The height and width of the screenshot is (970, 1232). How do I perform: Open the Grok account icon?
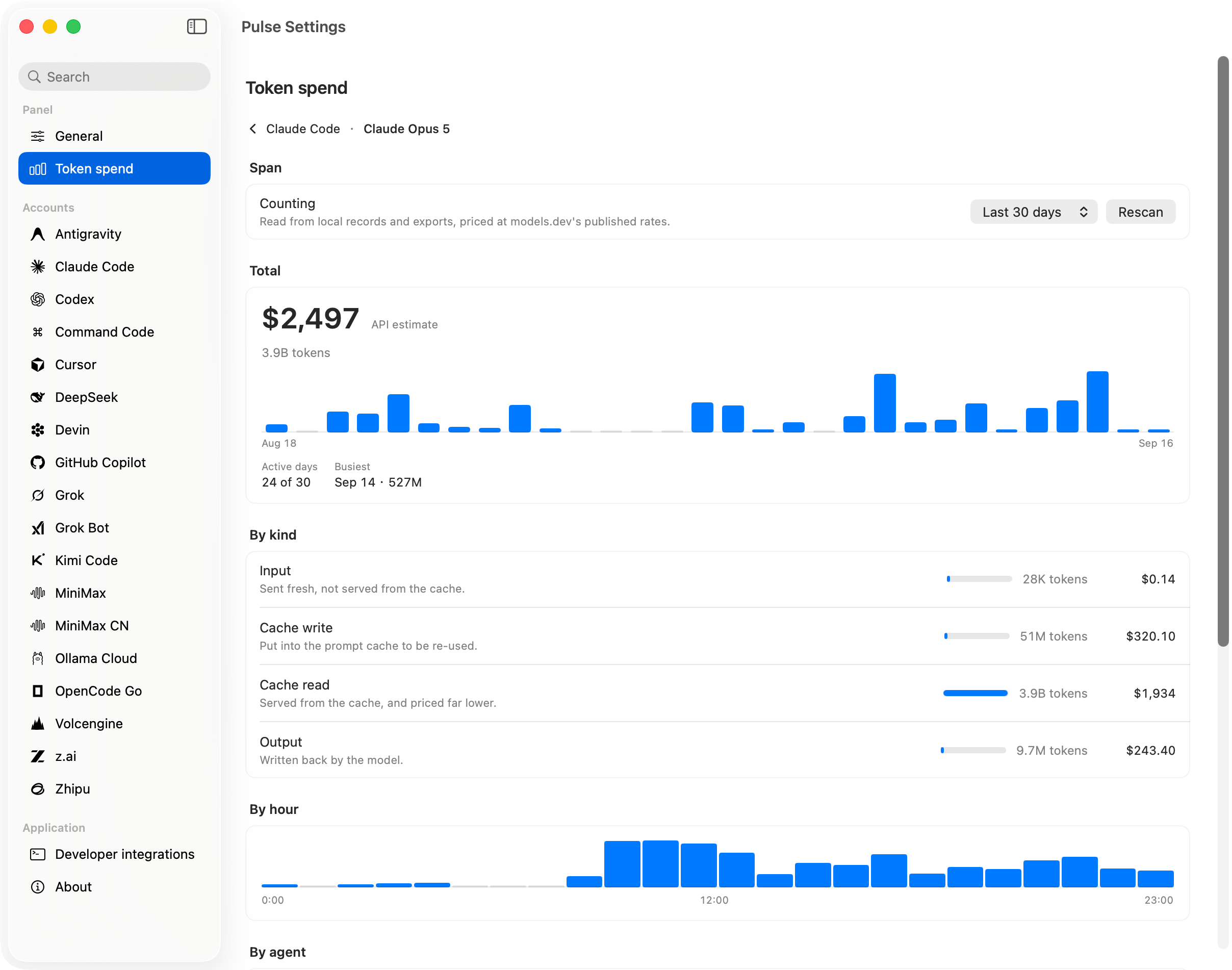tap(37, 495)
